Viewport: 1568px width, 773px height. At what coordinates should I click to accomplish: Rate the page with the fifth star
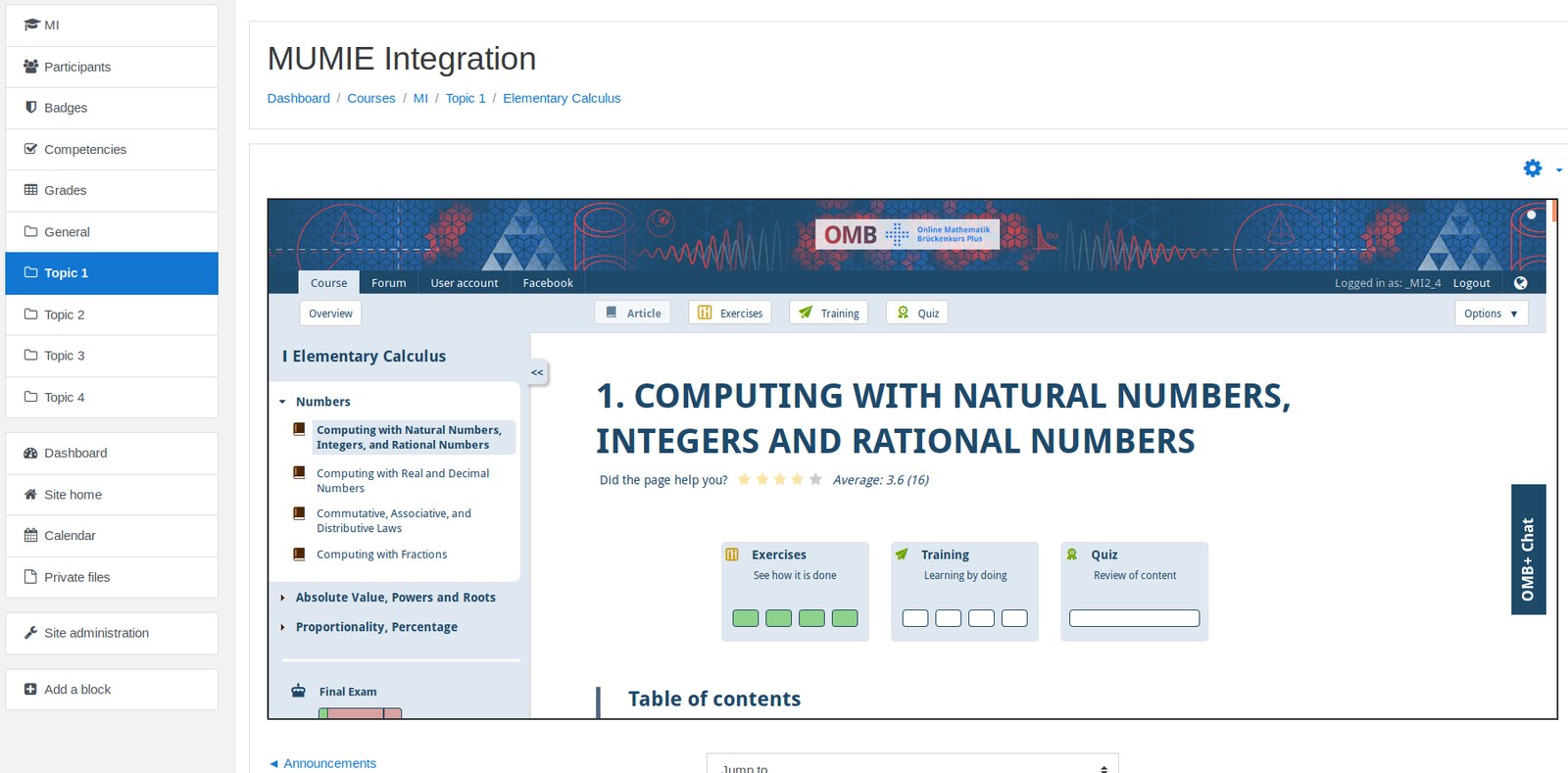(x=815, y=479)
